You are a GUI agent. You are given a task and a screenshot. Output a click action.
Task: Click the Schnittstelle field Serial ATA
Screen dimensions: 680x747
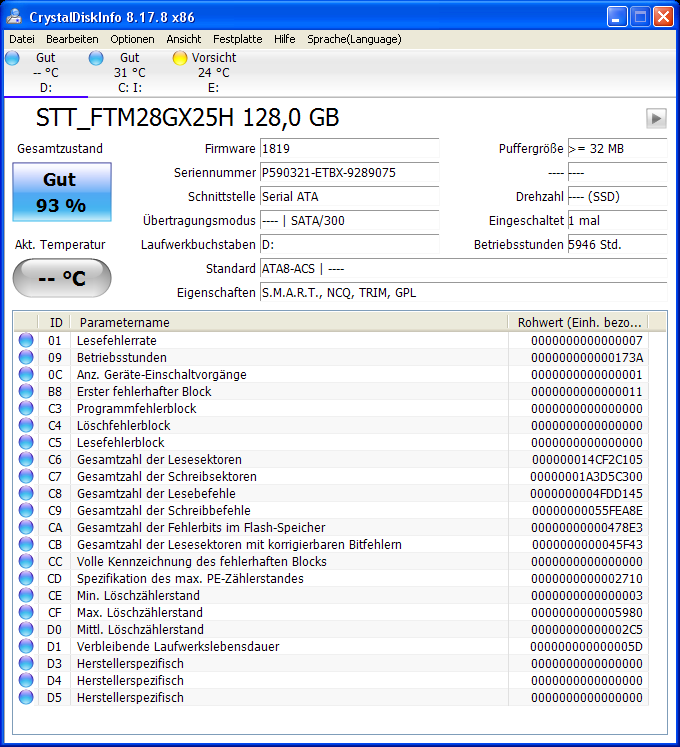(349, 196)
